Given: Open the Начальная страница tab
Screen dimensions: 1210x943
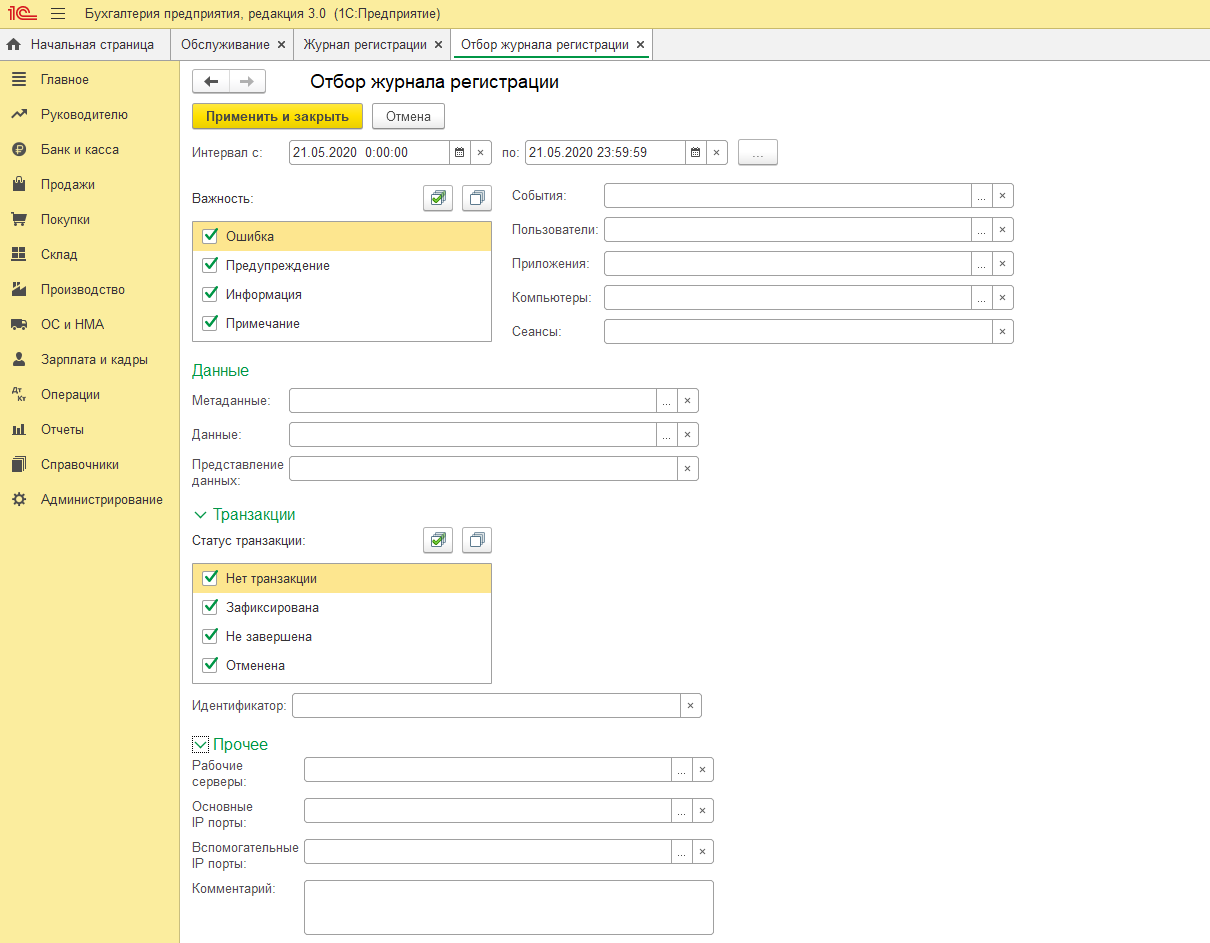Looking at the screenshot, I should point(91,45).
